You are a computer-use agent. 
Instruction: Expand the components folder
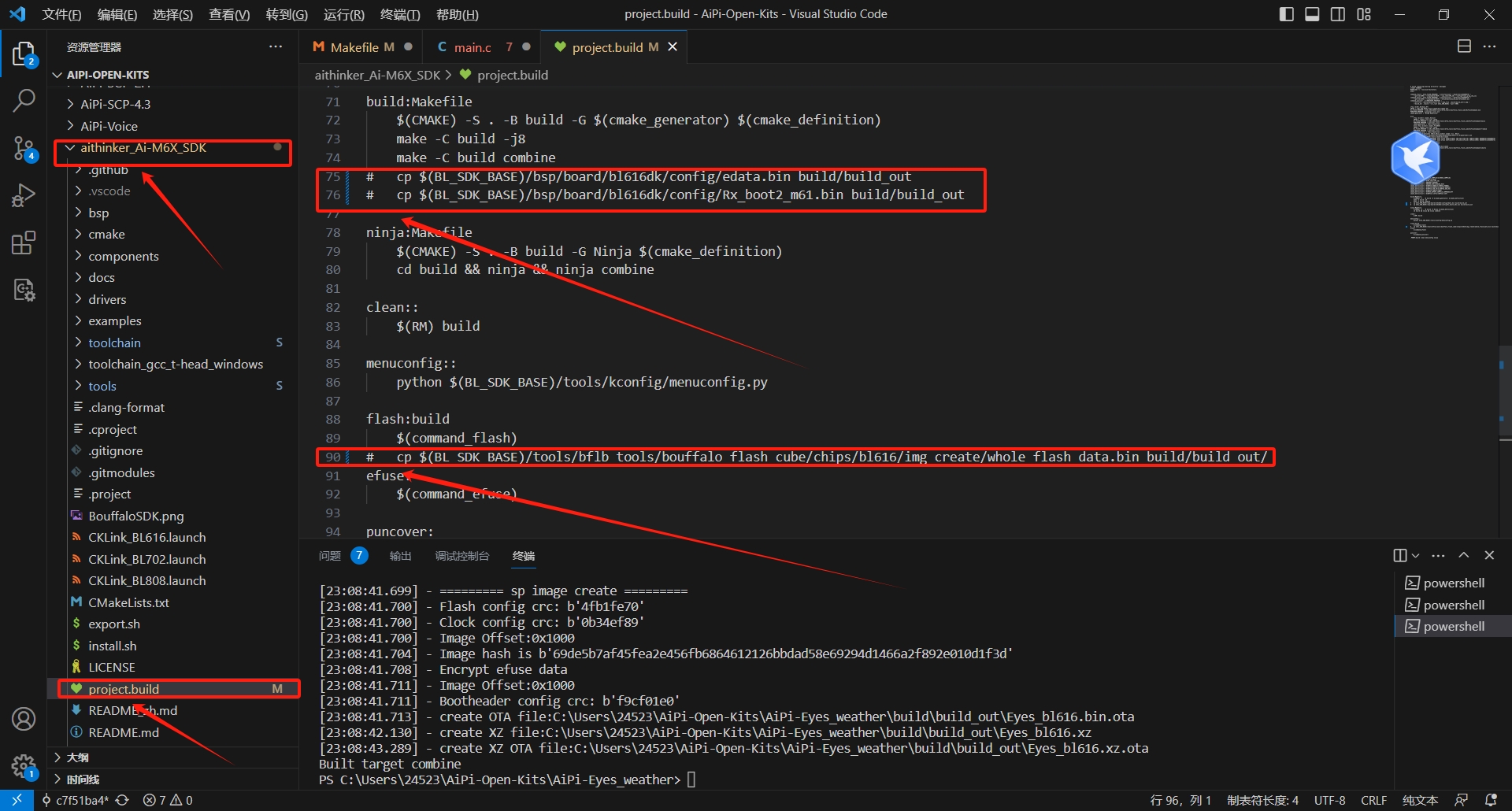(173, 256)
